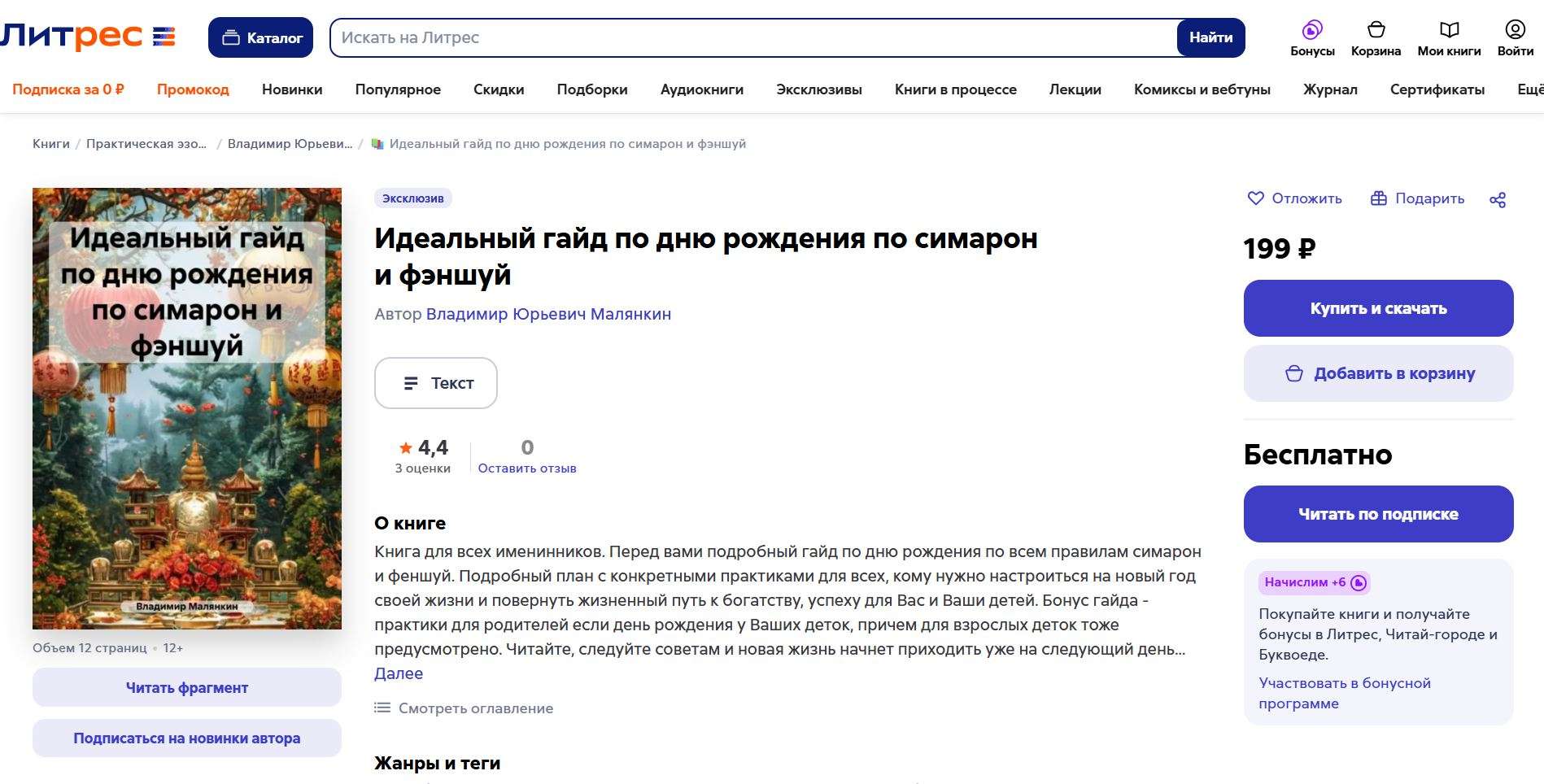Open the Журнал menu item

[1330, 89]
